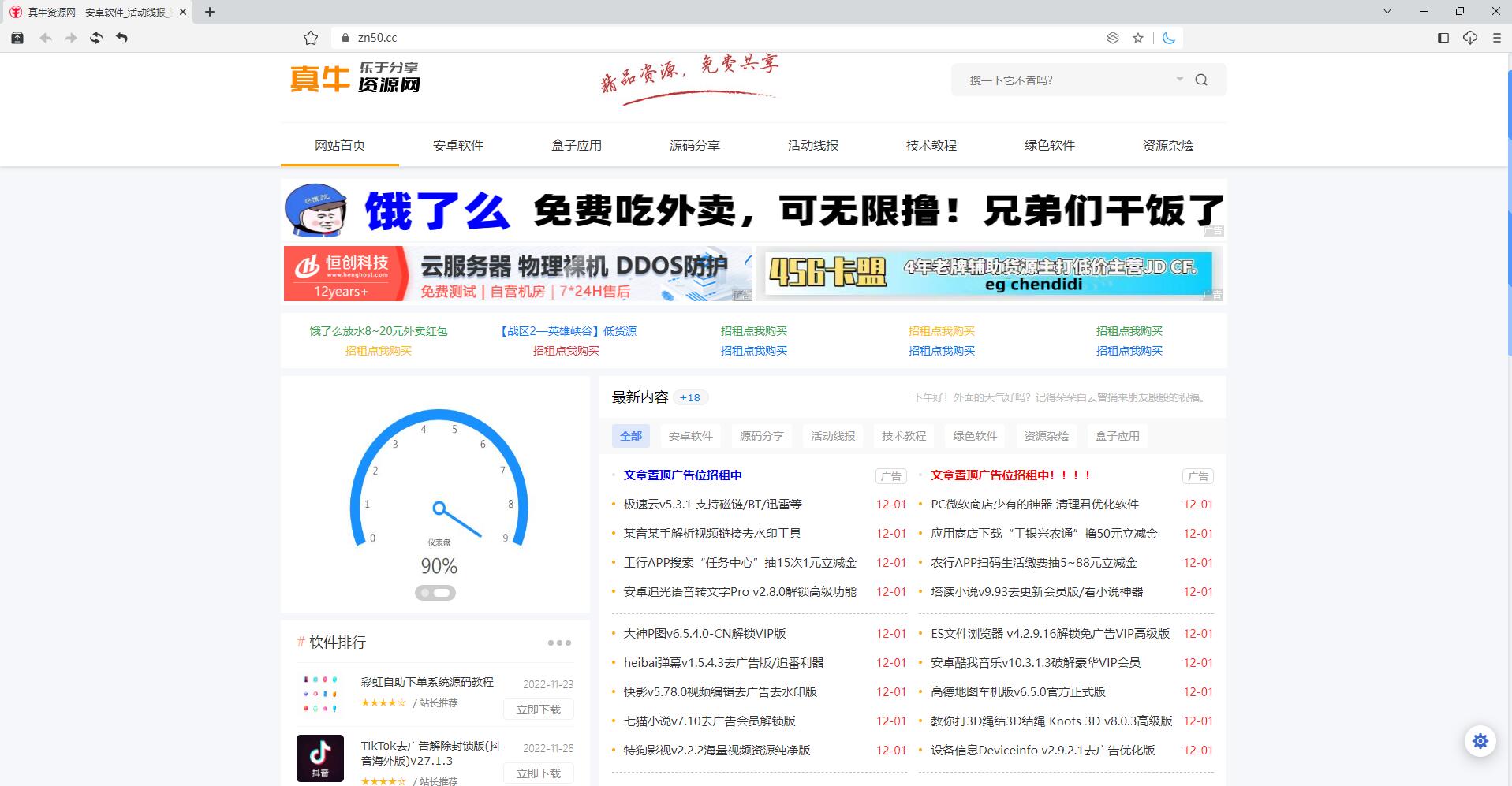Screen dimensions: 1512x786
Task: Open the 战区2—英雄峡谷 低货源 link
Action: click(x=566, y=331)
